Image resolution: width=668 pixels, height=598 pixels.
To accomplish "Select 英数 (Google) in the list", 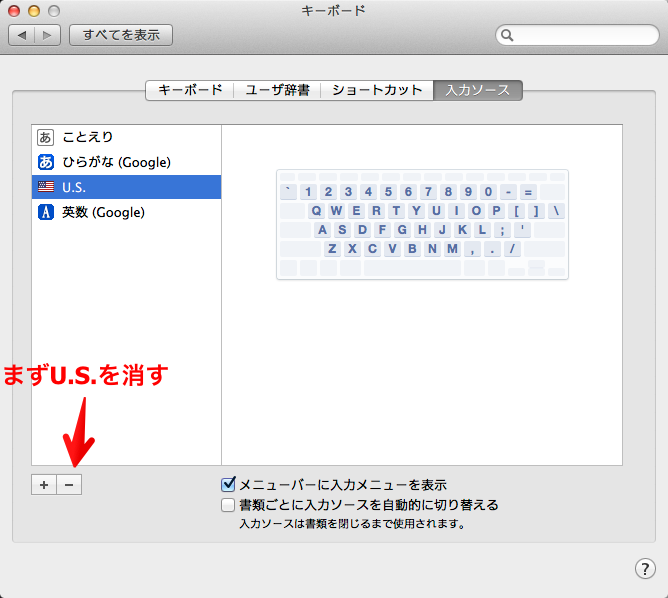I will [x=127, y=212].
